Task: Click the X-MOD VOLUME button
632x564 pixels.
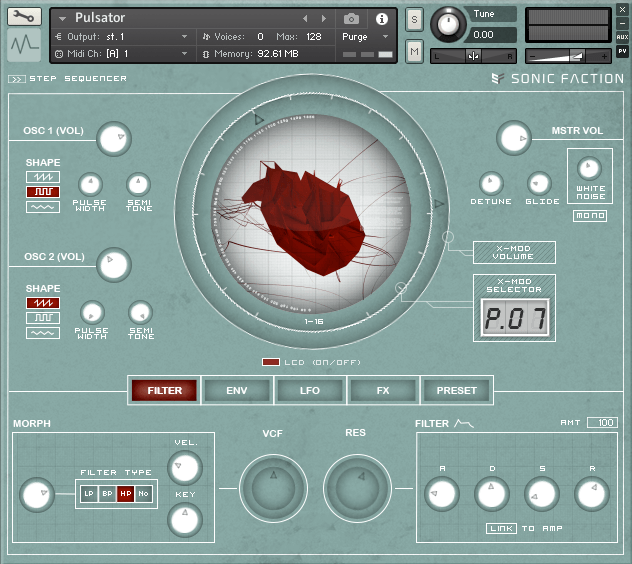Action: tap(514, 253)
